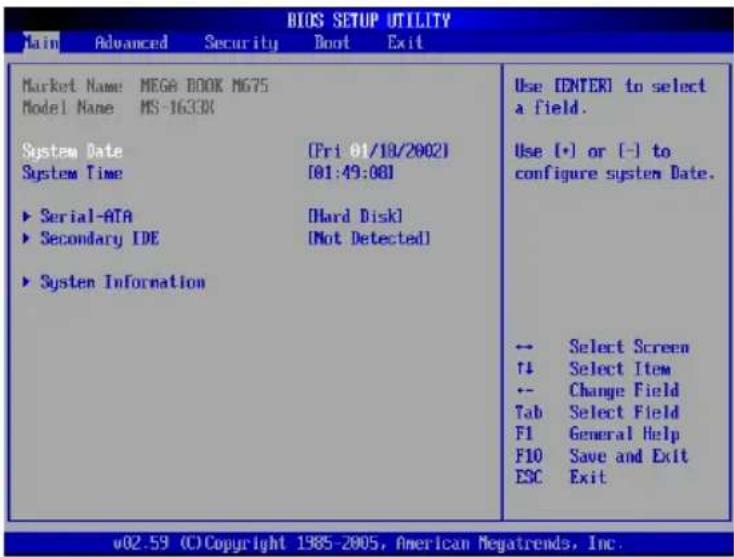
Task: Click the BIOS SETUP UTILITY title
Action: pyautogui.click(x=369, y=21)
